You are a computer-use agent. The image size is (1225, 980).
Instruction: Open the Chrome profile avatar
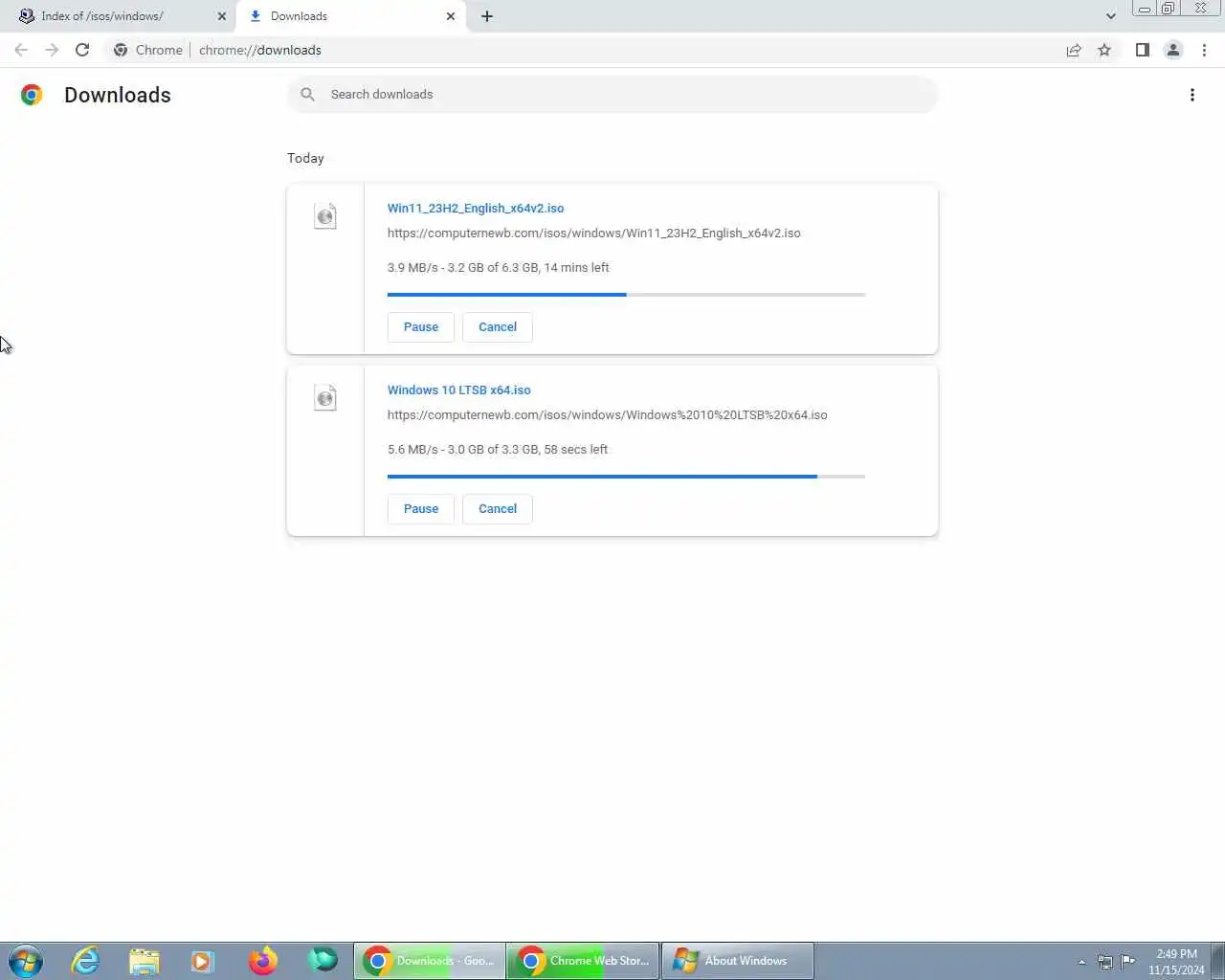1172,50
